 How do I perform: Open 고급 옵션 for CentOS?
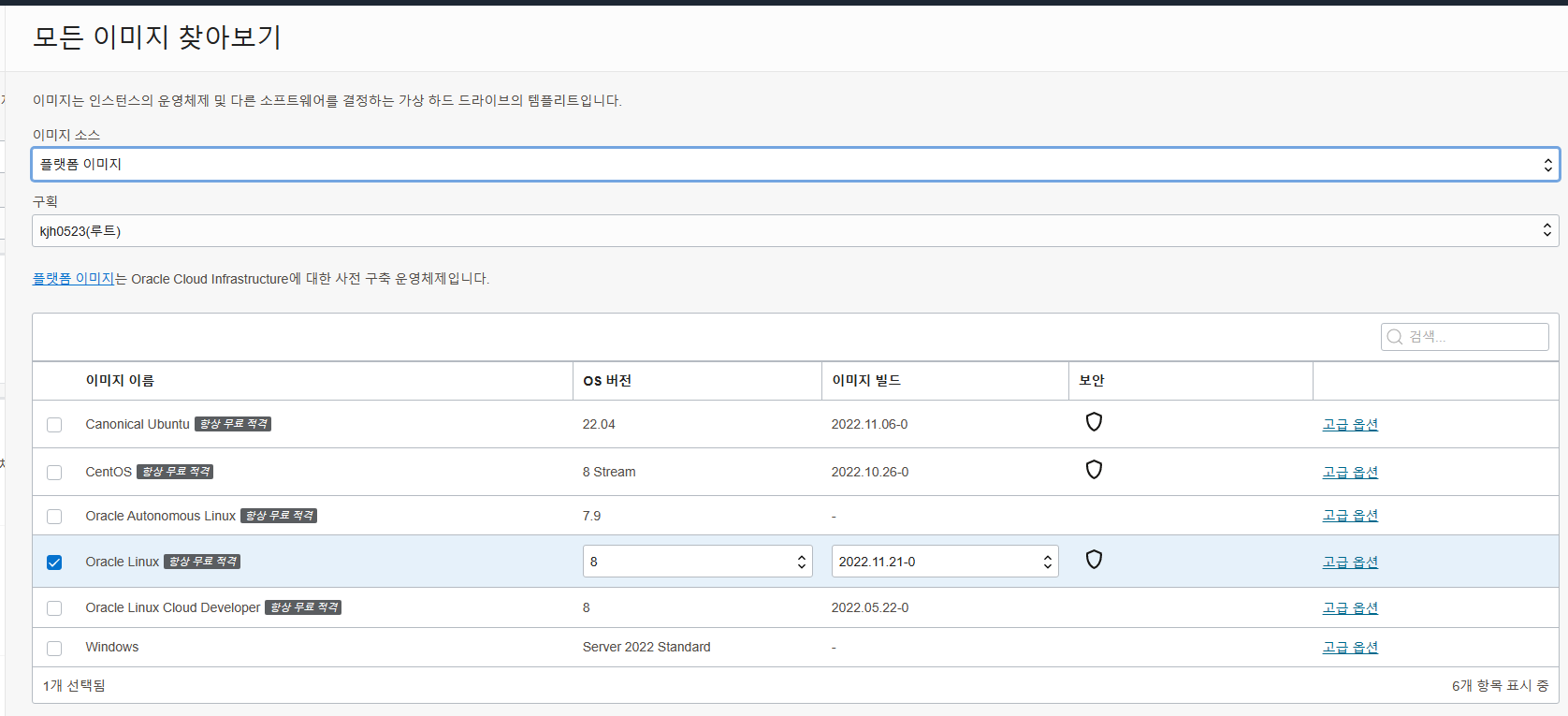coord(1350,472)
